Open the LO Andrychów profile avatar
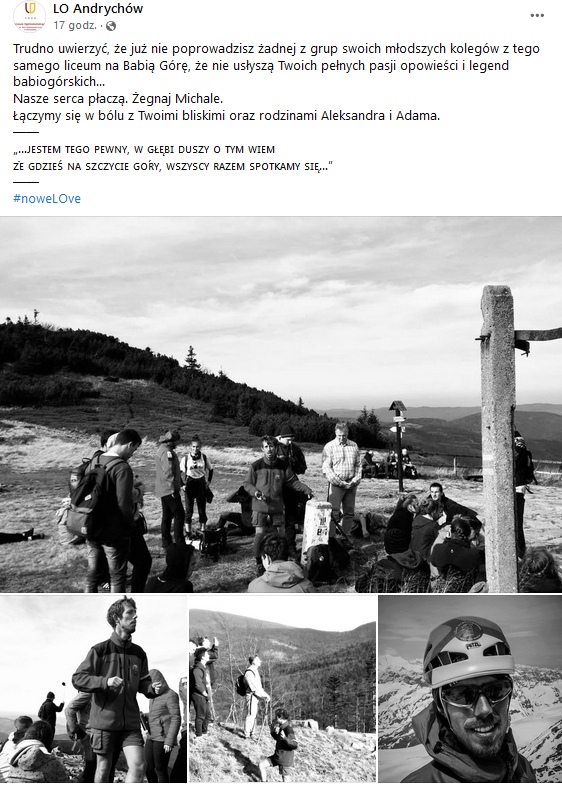Viewport: 562px width, 790px height. point(29,16)
